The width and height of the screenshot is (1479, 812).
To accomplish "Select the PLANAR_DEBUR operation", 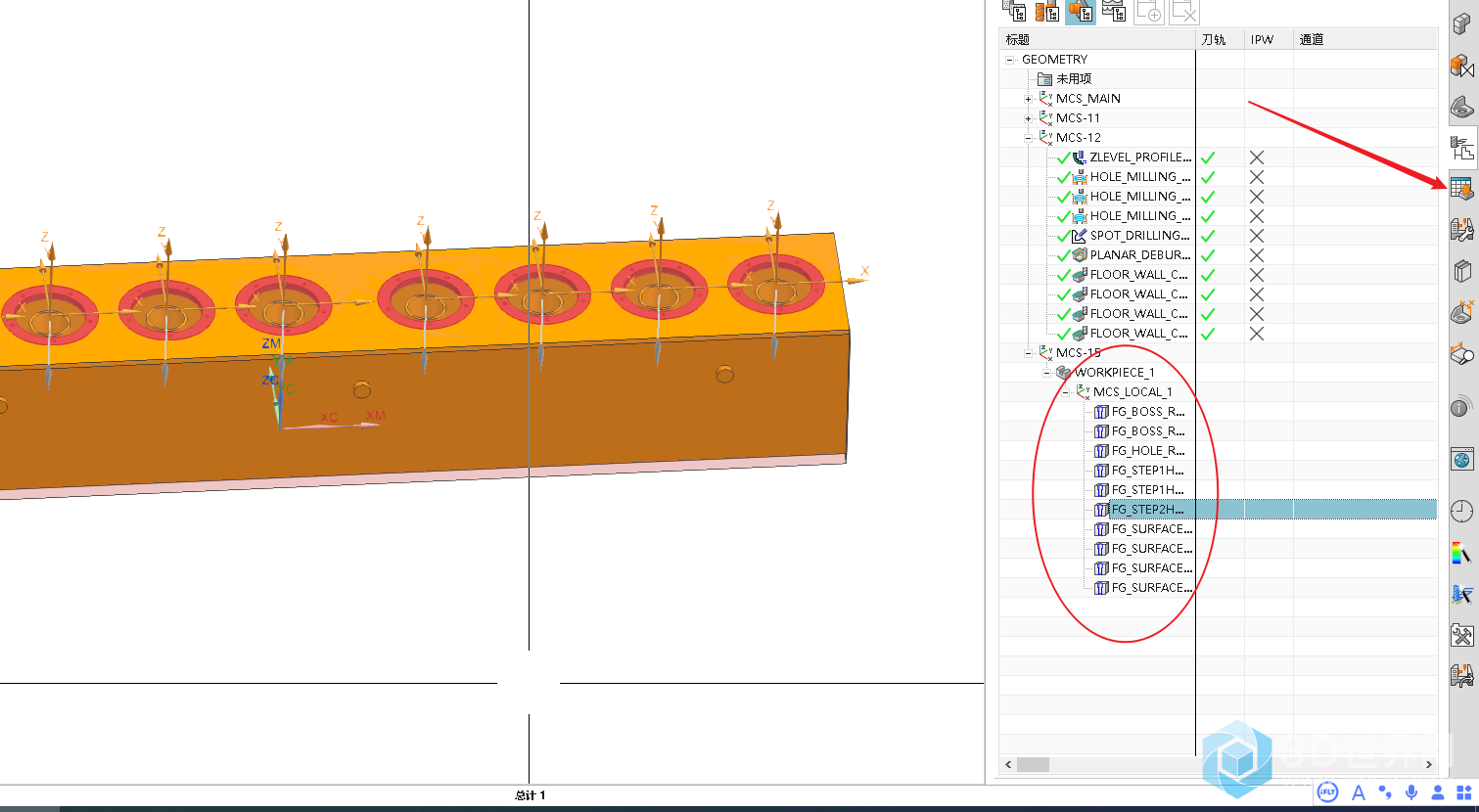I will pos(1140,255).
